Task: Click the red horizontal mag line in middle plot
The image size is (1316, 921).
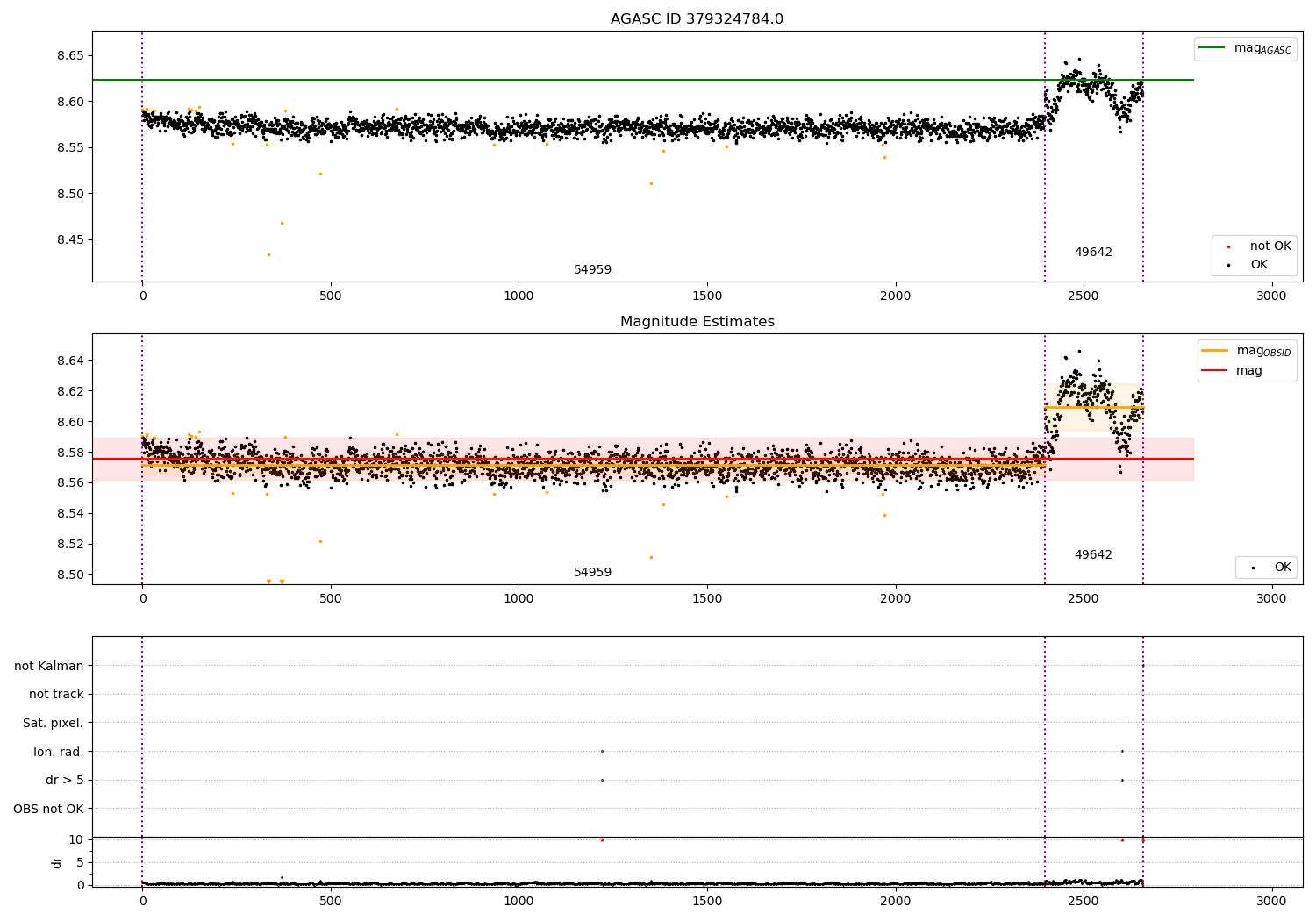Action: pyautogui.click(x=643, y=459)
